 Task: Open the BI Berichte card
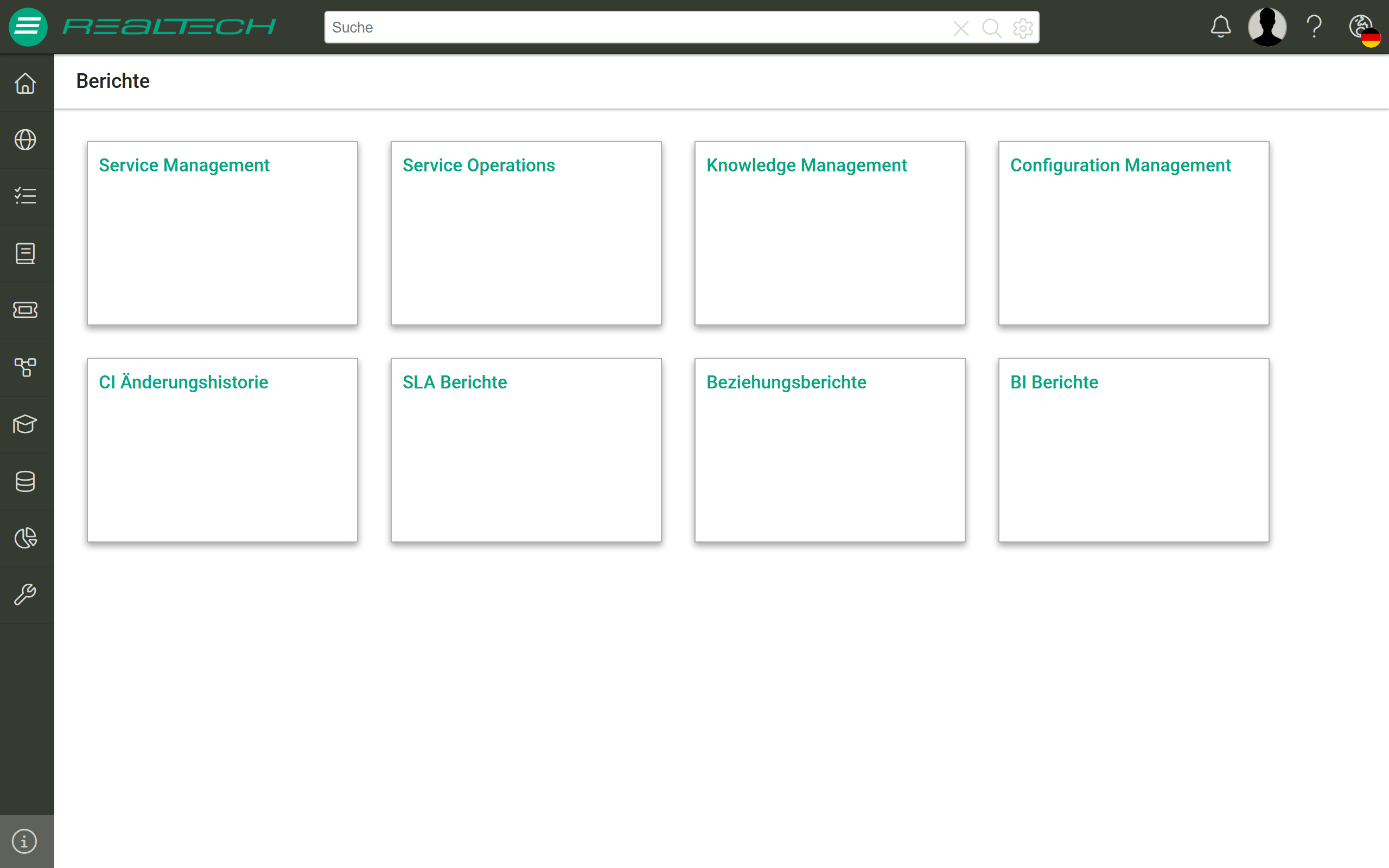pos(1133,450)
